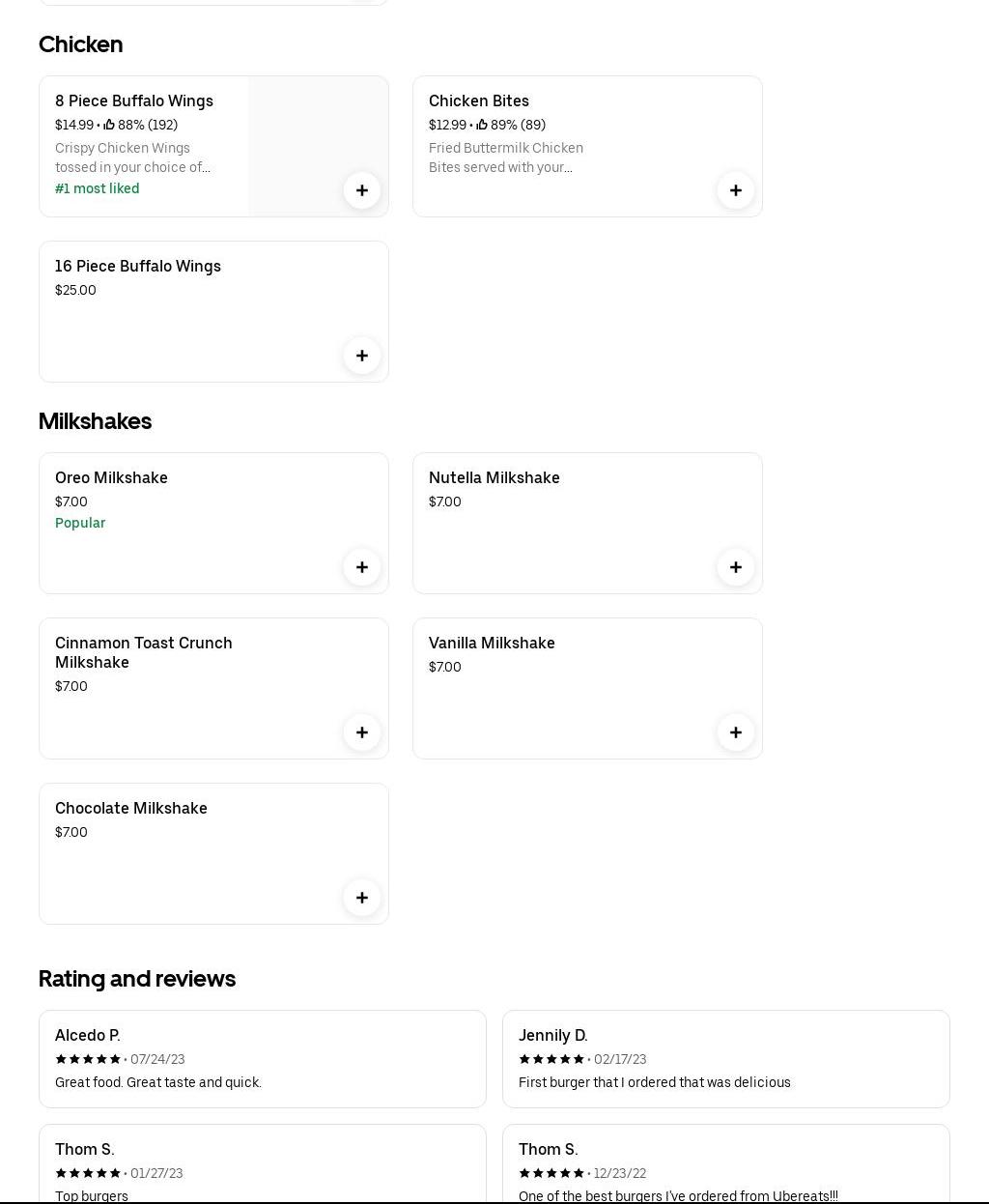Open 8 Piece Buffalo Wings item details

click(134, 101)
